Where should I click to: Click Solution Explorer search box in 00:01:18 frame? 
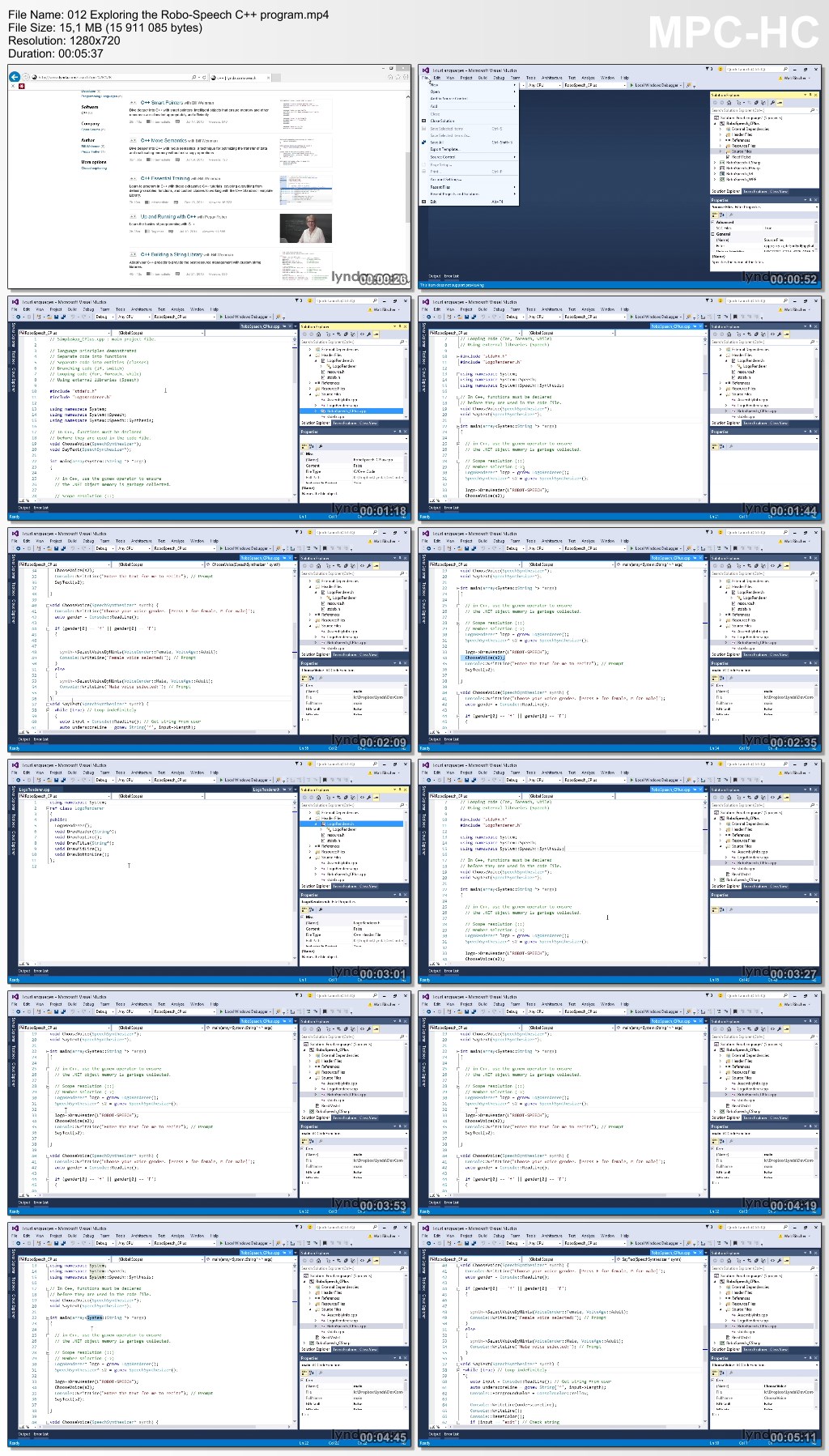(x=354, y=342)
